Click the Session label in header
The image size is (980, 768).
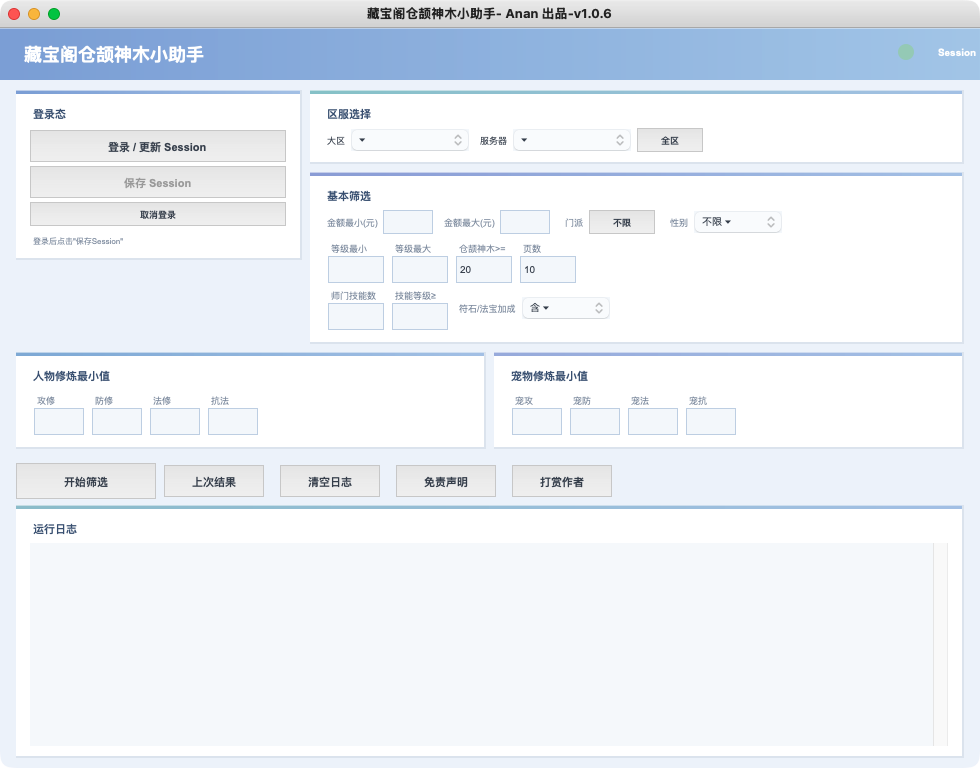[x=956, y=52]
